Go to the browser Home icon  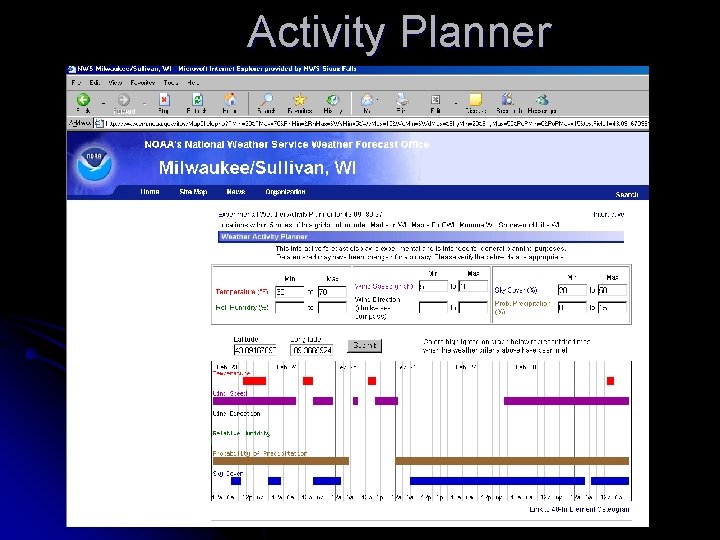click(230, 99)
